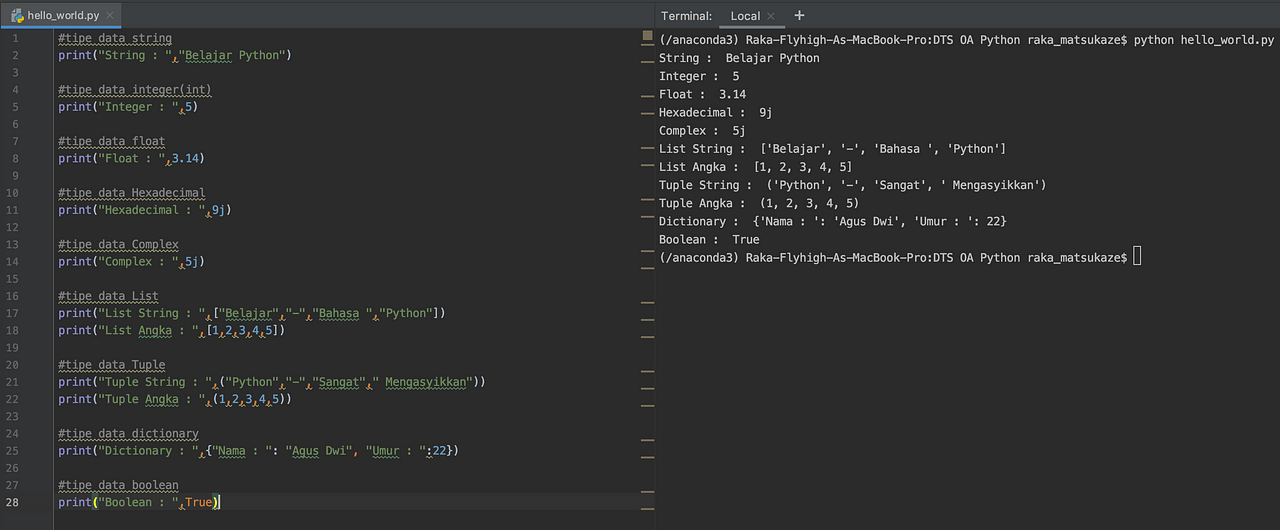Click terminal output 'String : Belajar Python'
Viewport: 1280px width, 530px height.
point(739,58)
